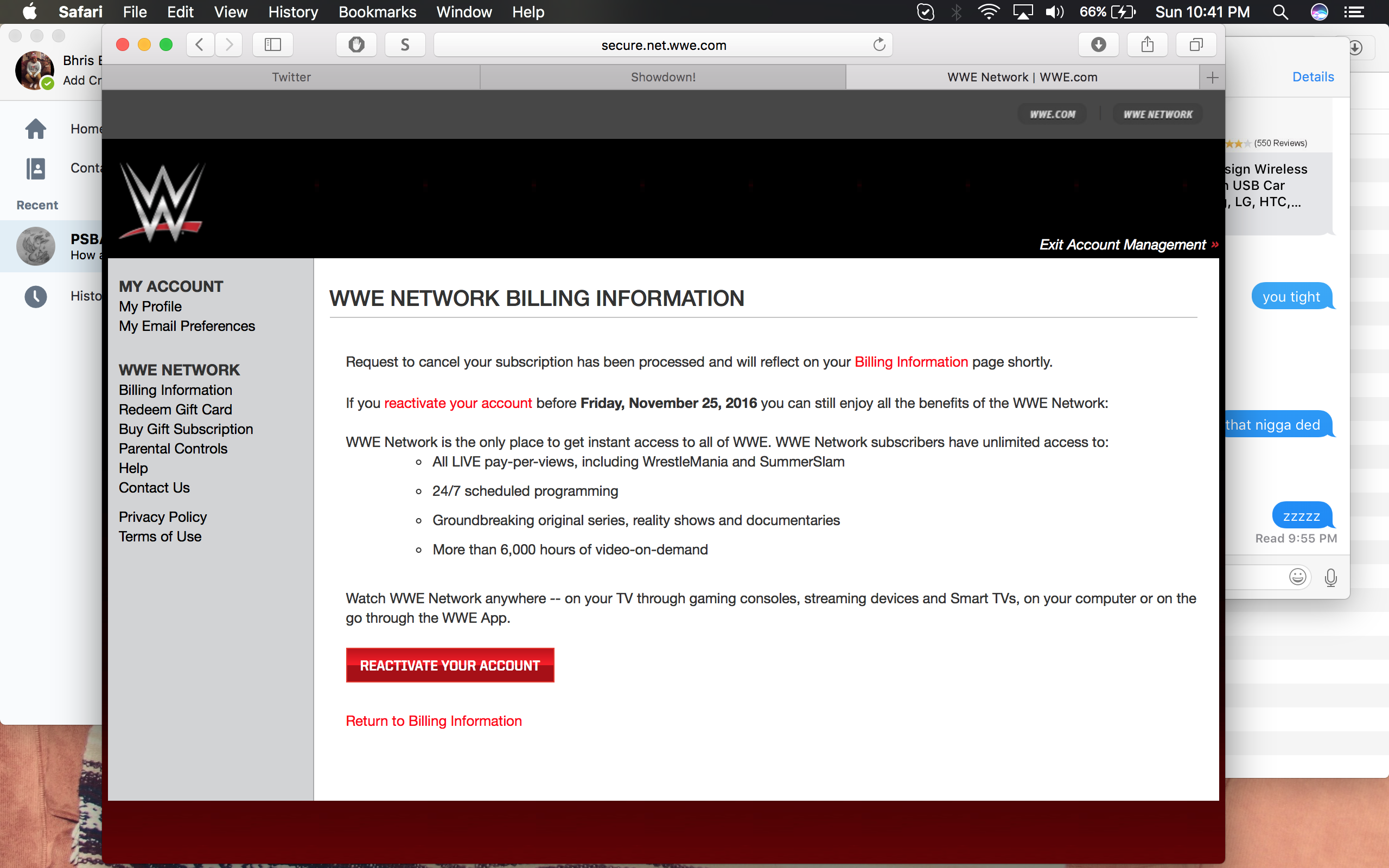1389x868 pixels.
Task: Open a new tab with plus
Action: [1212, 78]
